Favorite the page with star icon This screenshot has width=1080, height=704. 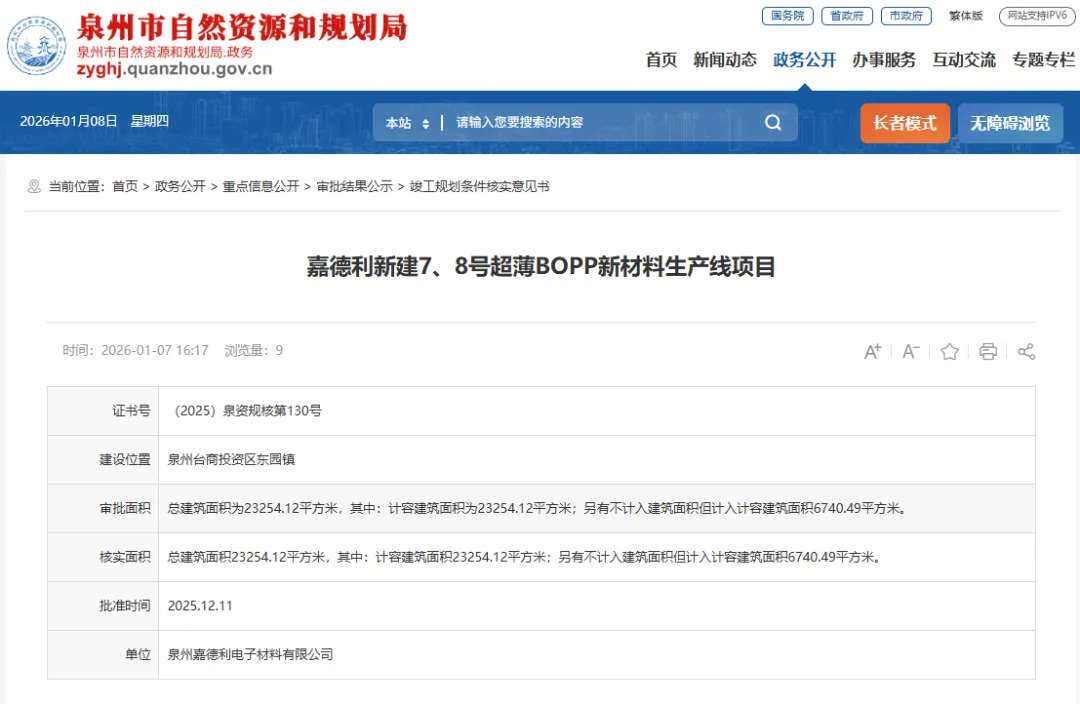pos(949,351)
